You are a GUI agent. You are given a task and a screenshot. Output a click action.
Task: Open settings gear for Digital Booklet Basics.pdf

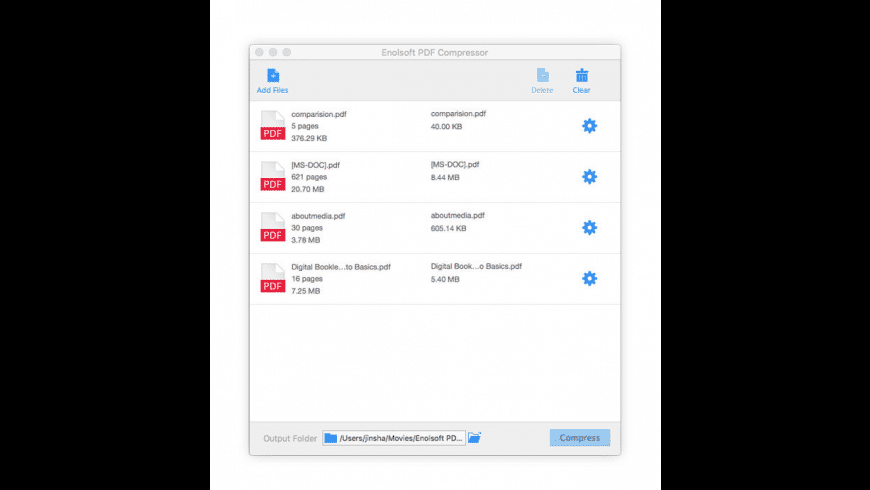tap(589, 279)
